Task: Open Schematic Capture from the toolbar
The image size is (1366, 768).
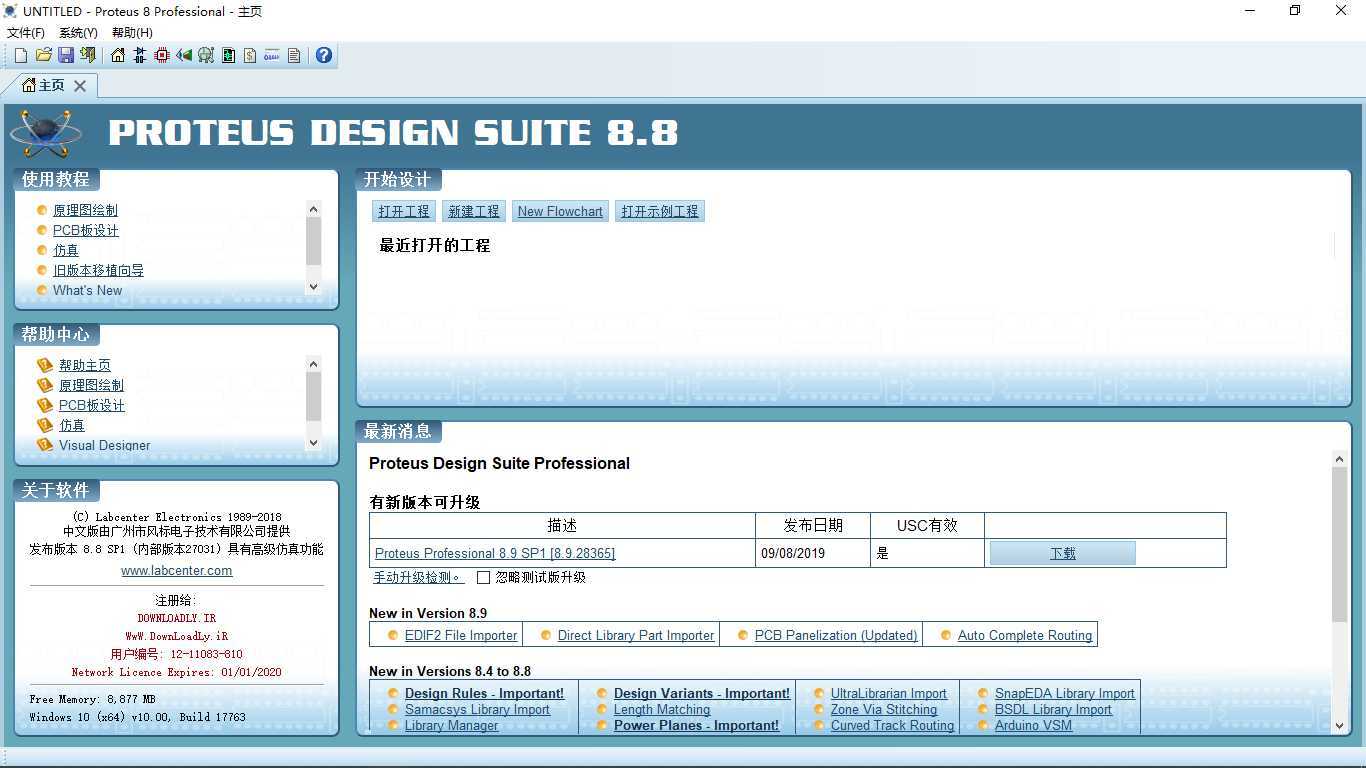Action: click(x=140, y=55)
